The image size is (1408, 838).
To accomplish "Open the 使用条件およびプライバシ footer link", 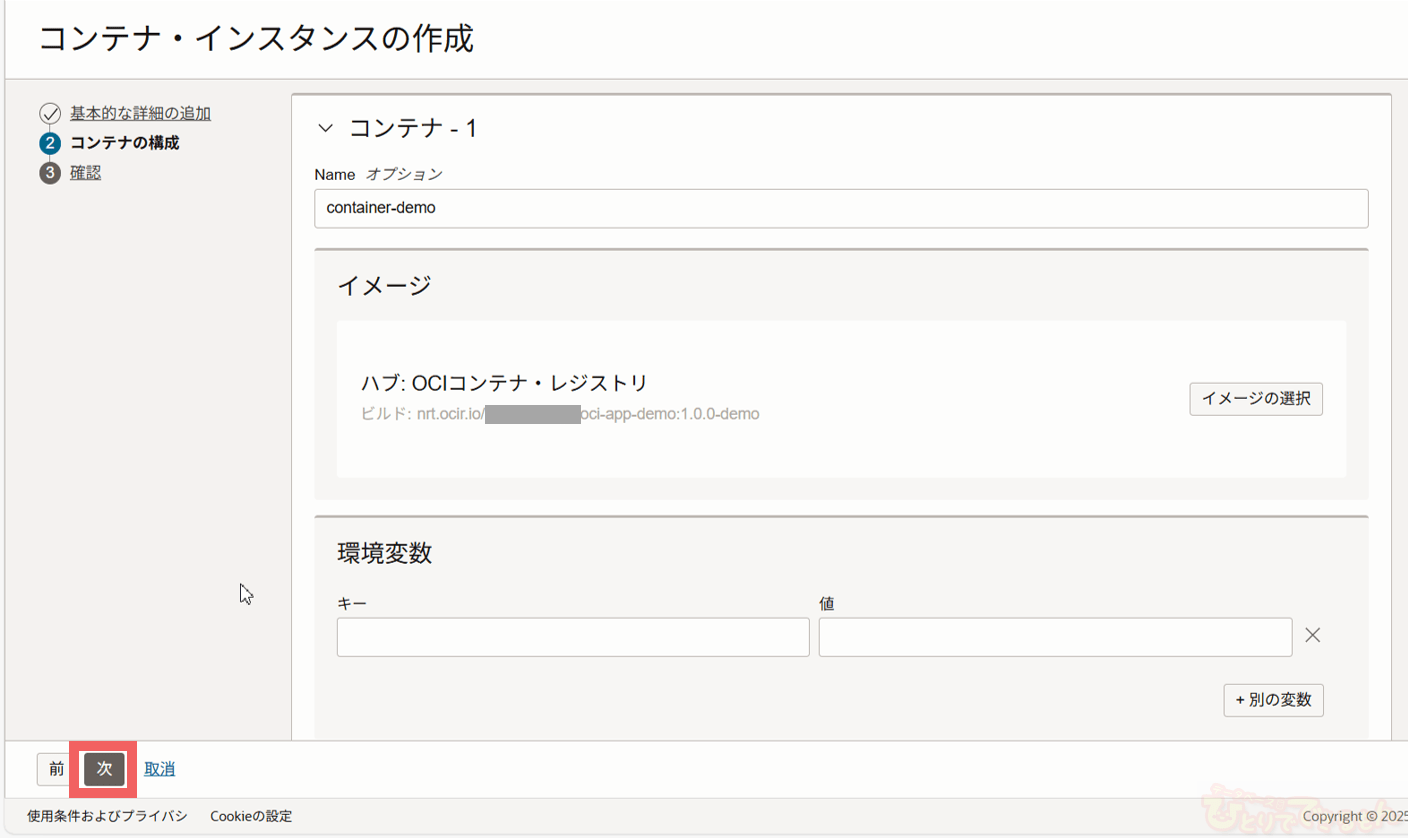I will pyautogui.click(x=107, y=816).
